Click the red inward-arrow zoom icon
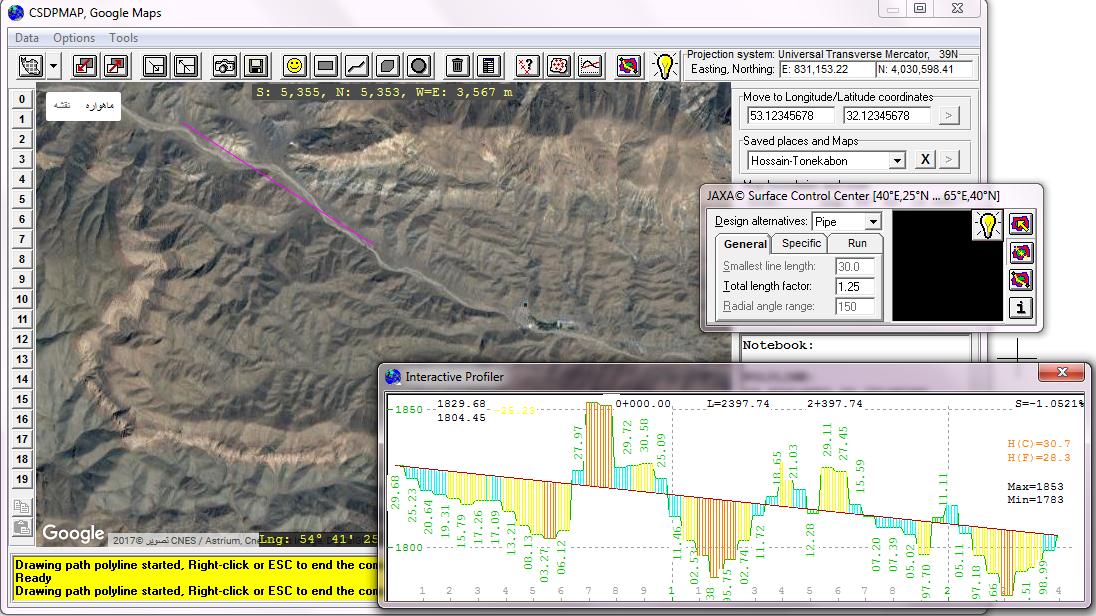 tap(85, 66)
